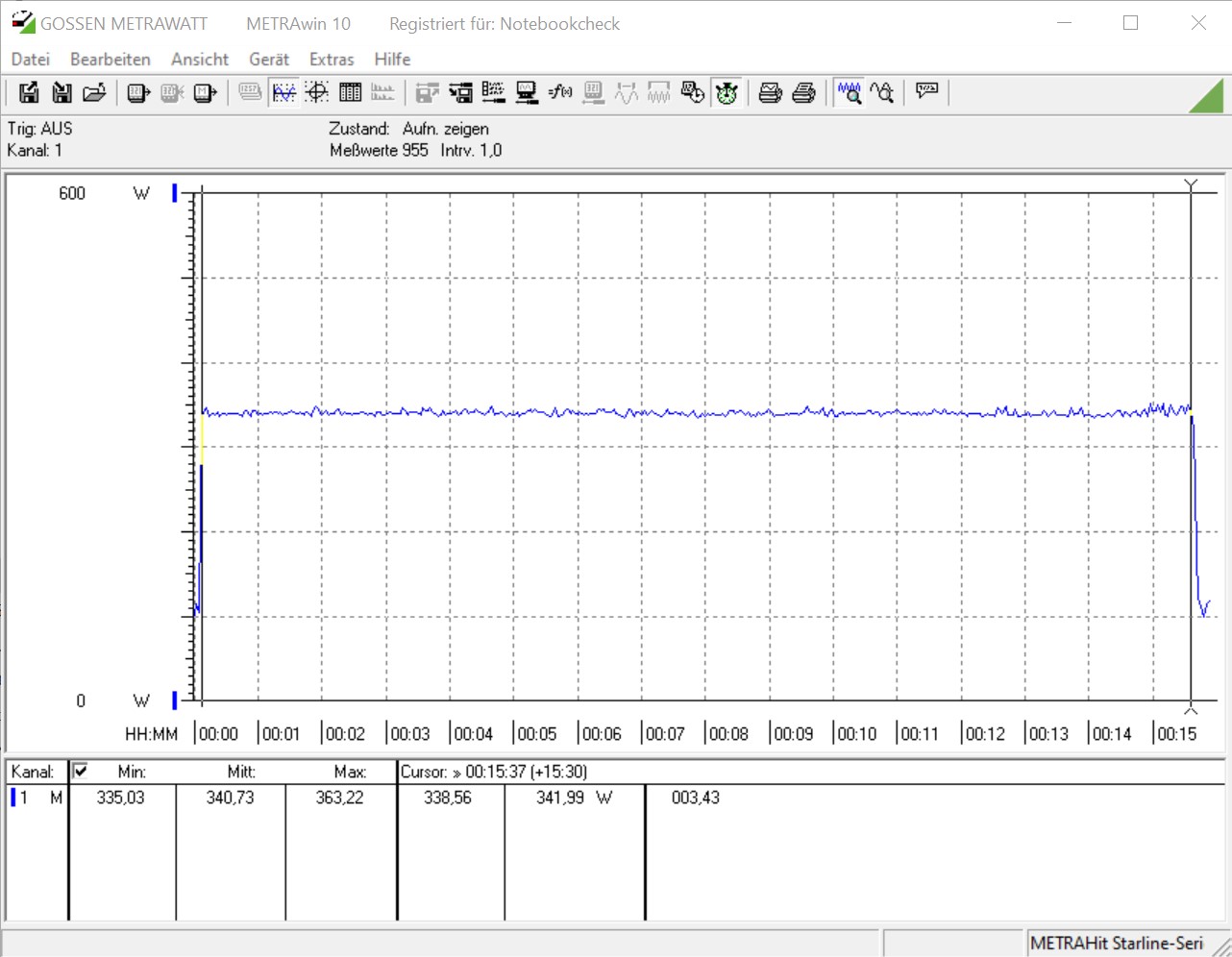Click the Mitt value 340,73
This screenshot has width=1232, height=957.
coord(231,797)
